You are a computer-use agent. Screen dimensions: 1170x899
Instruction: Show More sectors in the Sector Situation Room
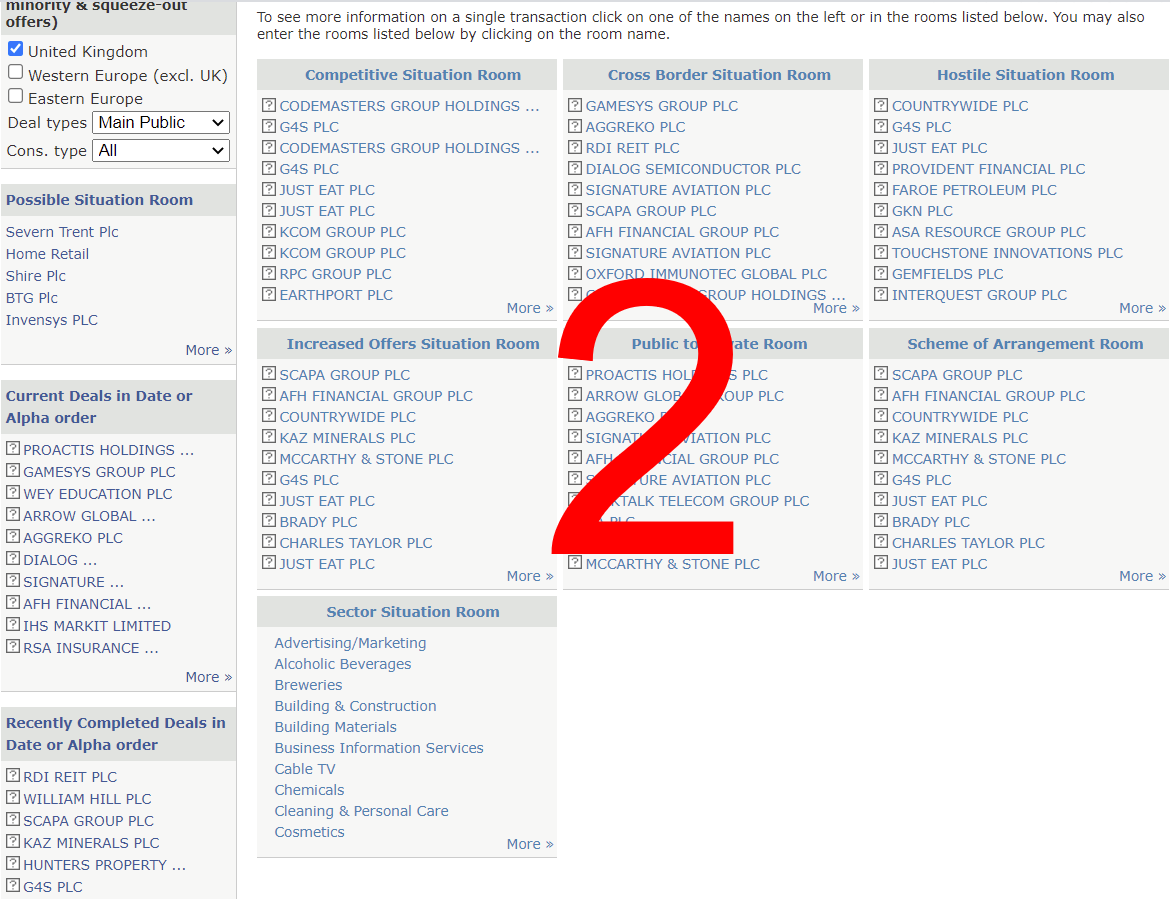coord(530,844)
